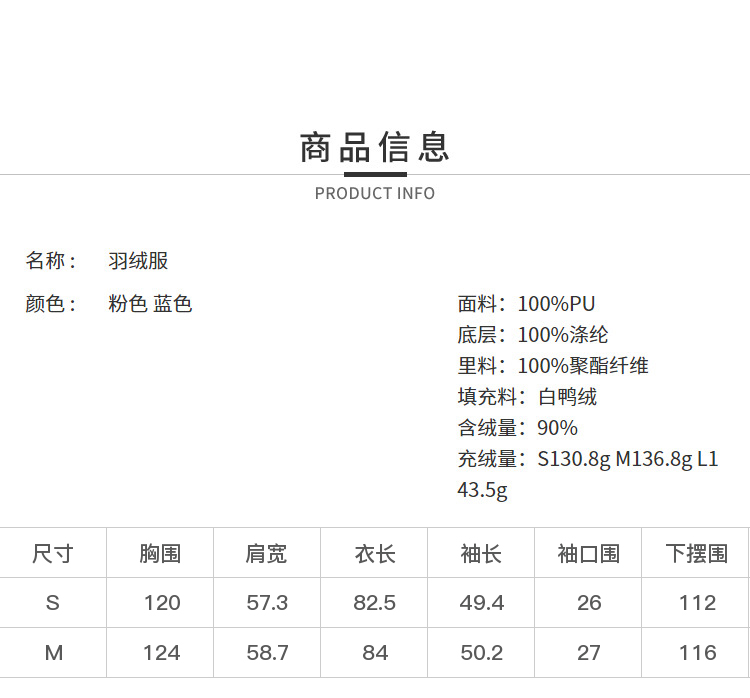The image size is (750, 698).
Task: Click shoulder value 58.7 in row M
Action: (267, 653)
